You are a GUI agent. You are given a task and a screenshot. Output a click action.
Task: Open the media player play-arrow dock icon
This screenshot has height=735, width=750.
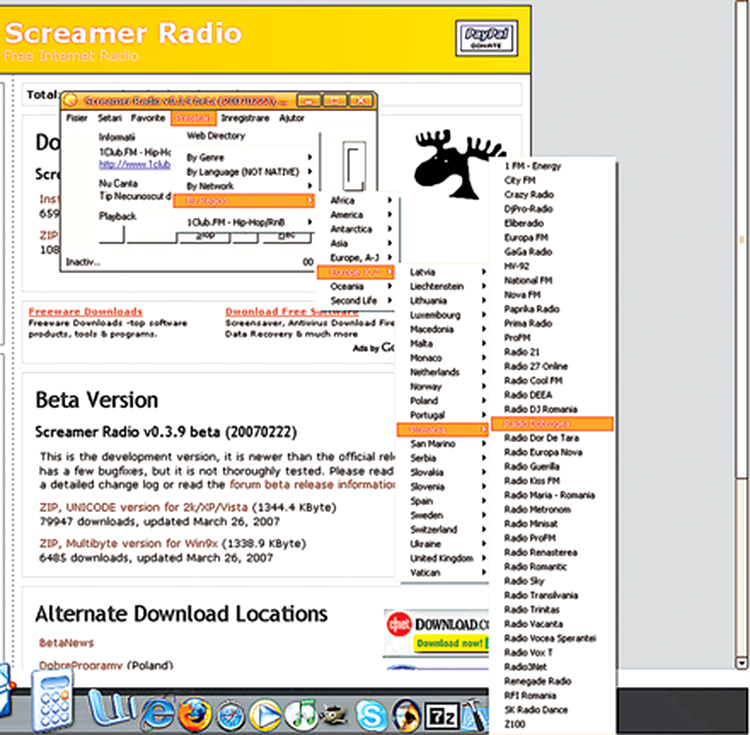(265, 715)
